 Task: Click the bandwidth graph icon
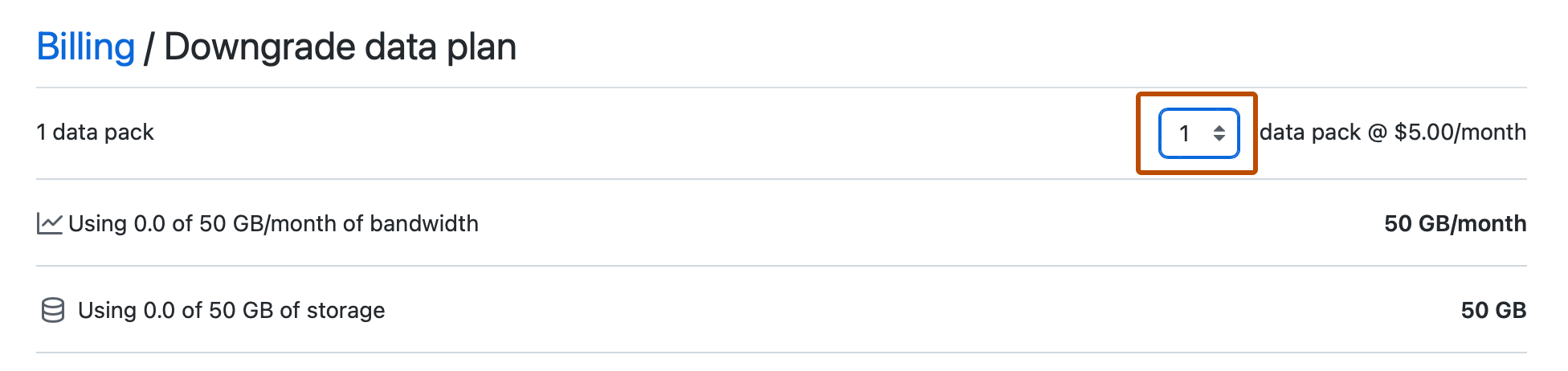[49, 223]
